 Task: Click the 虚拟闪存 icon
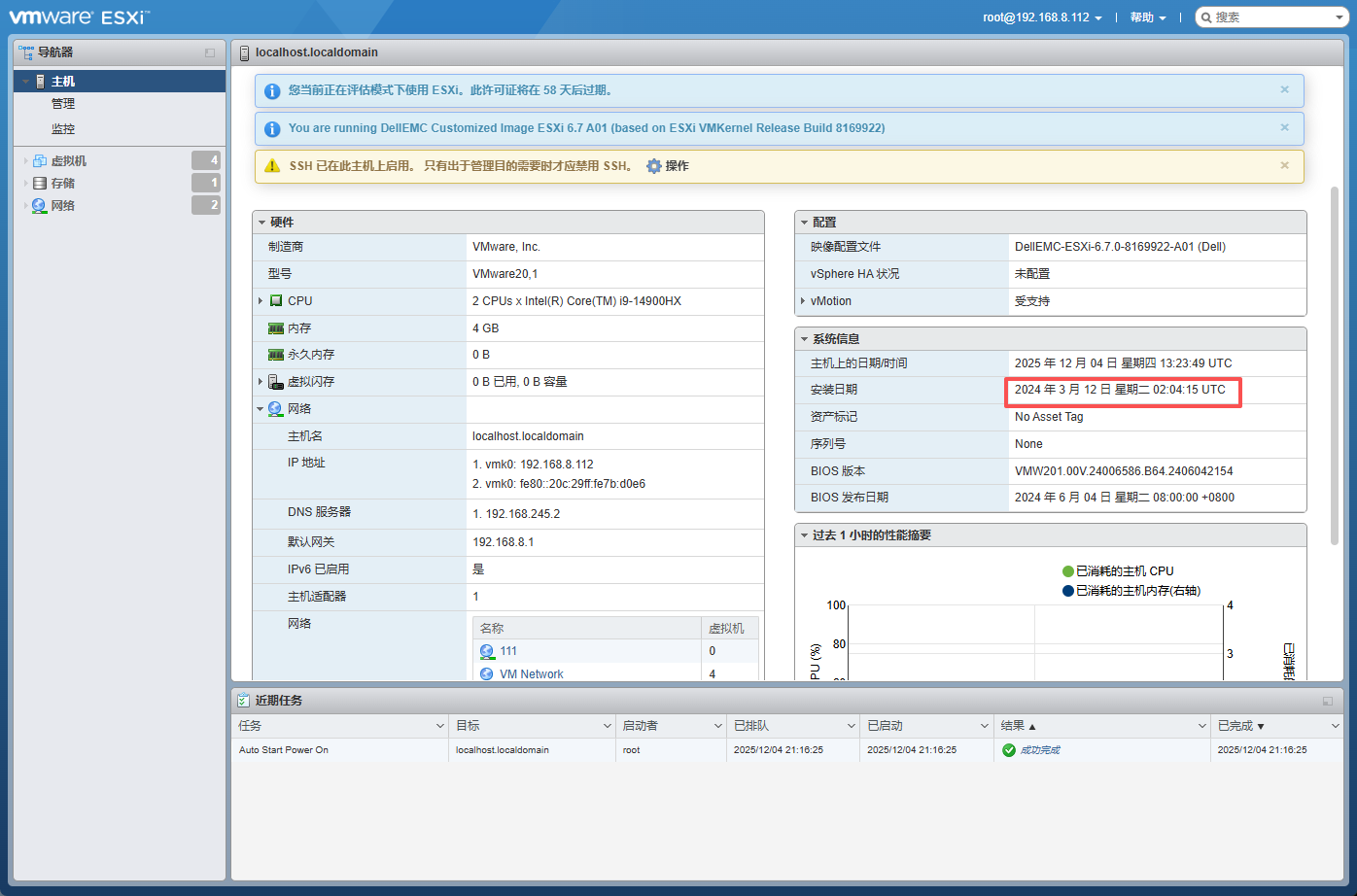click(x=276, y=382)
